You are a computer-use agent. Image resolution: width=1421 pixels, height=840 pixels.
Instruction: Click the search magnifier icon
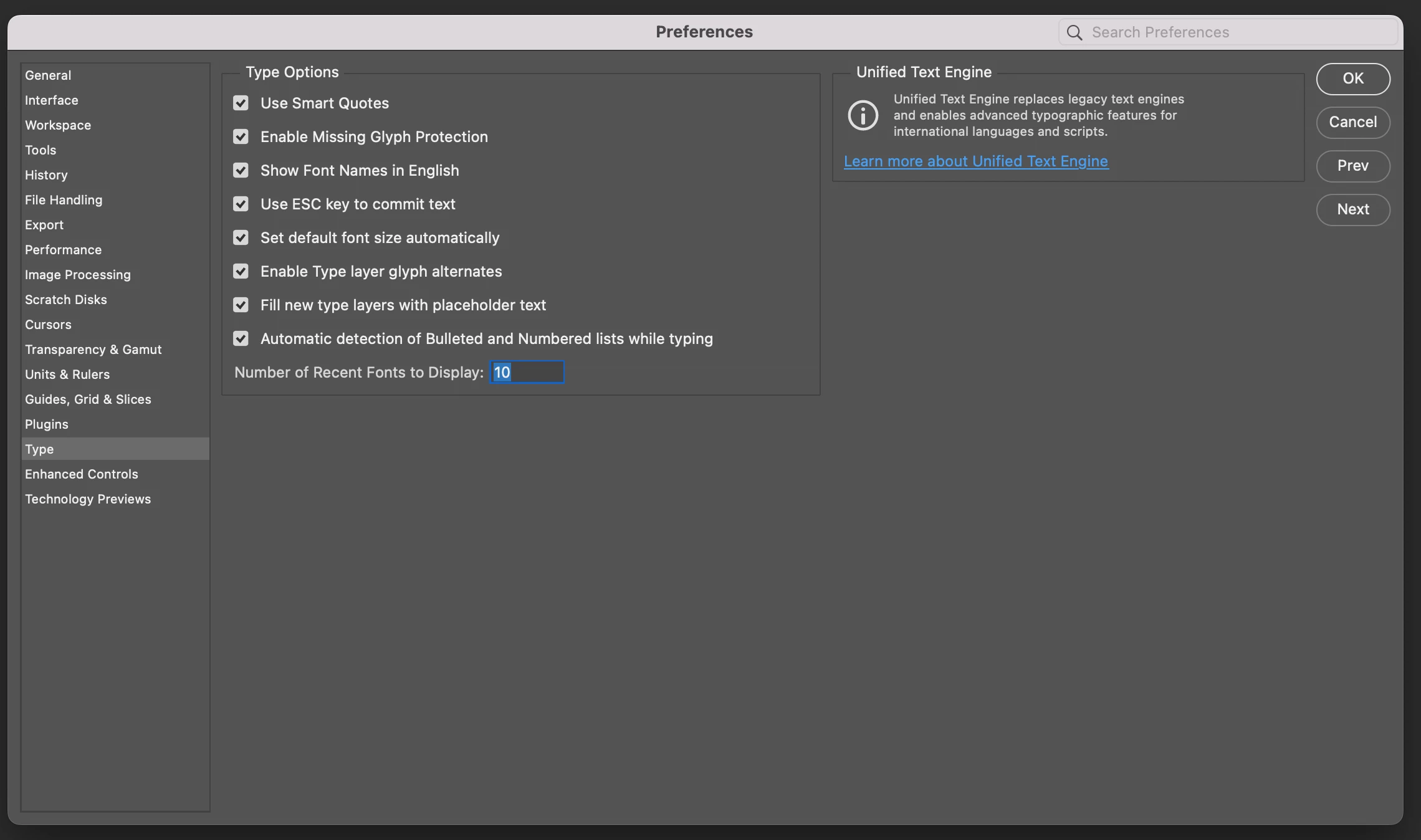(1074, 32)
